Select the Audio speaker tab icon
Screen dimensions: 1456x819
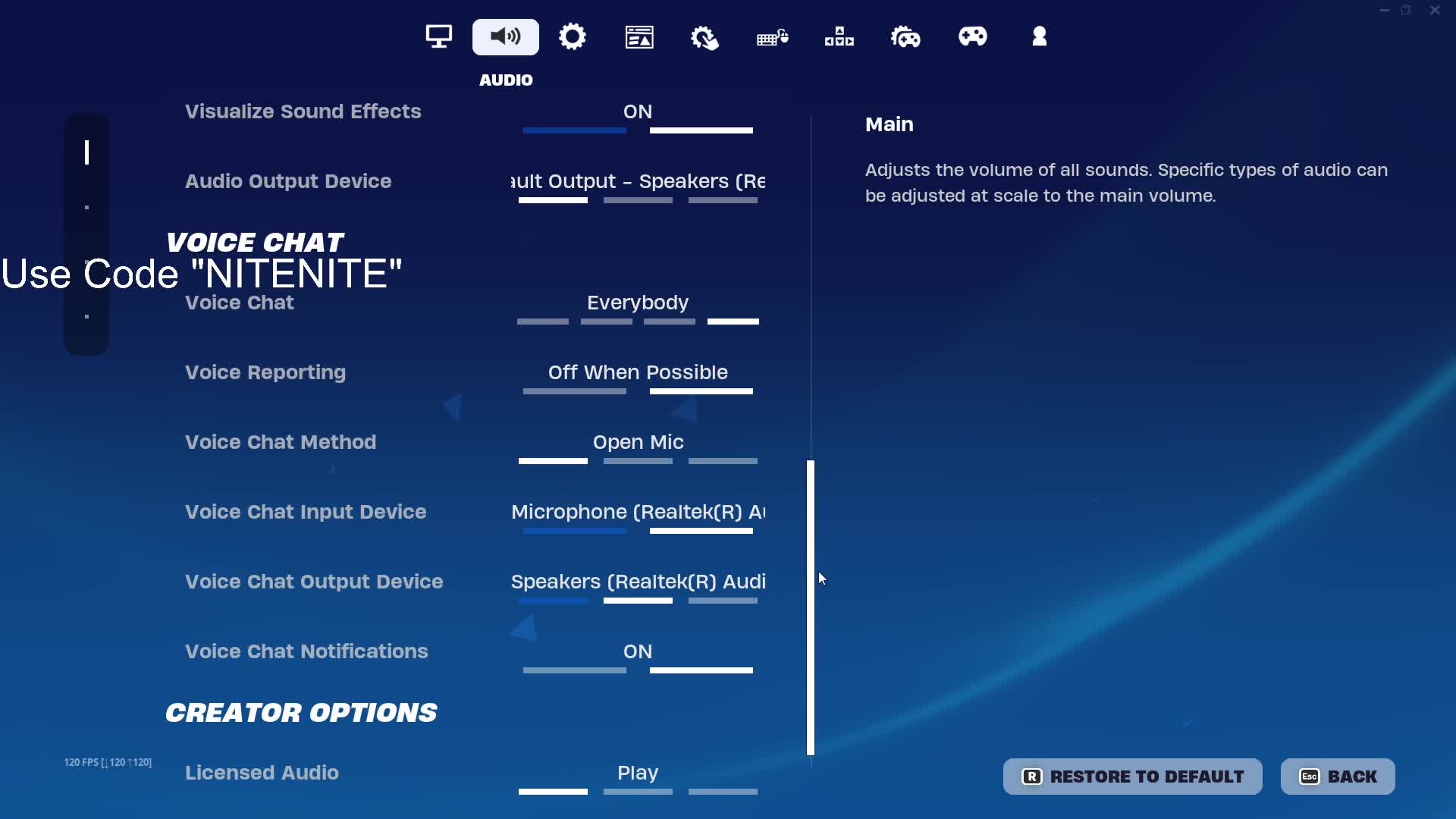click(506, 37)
